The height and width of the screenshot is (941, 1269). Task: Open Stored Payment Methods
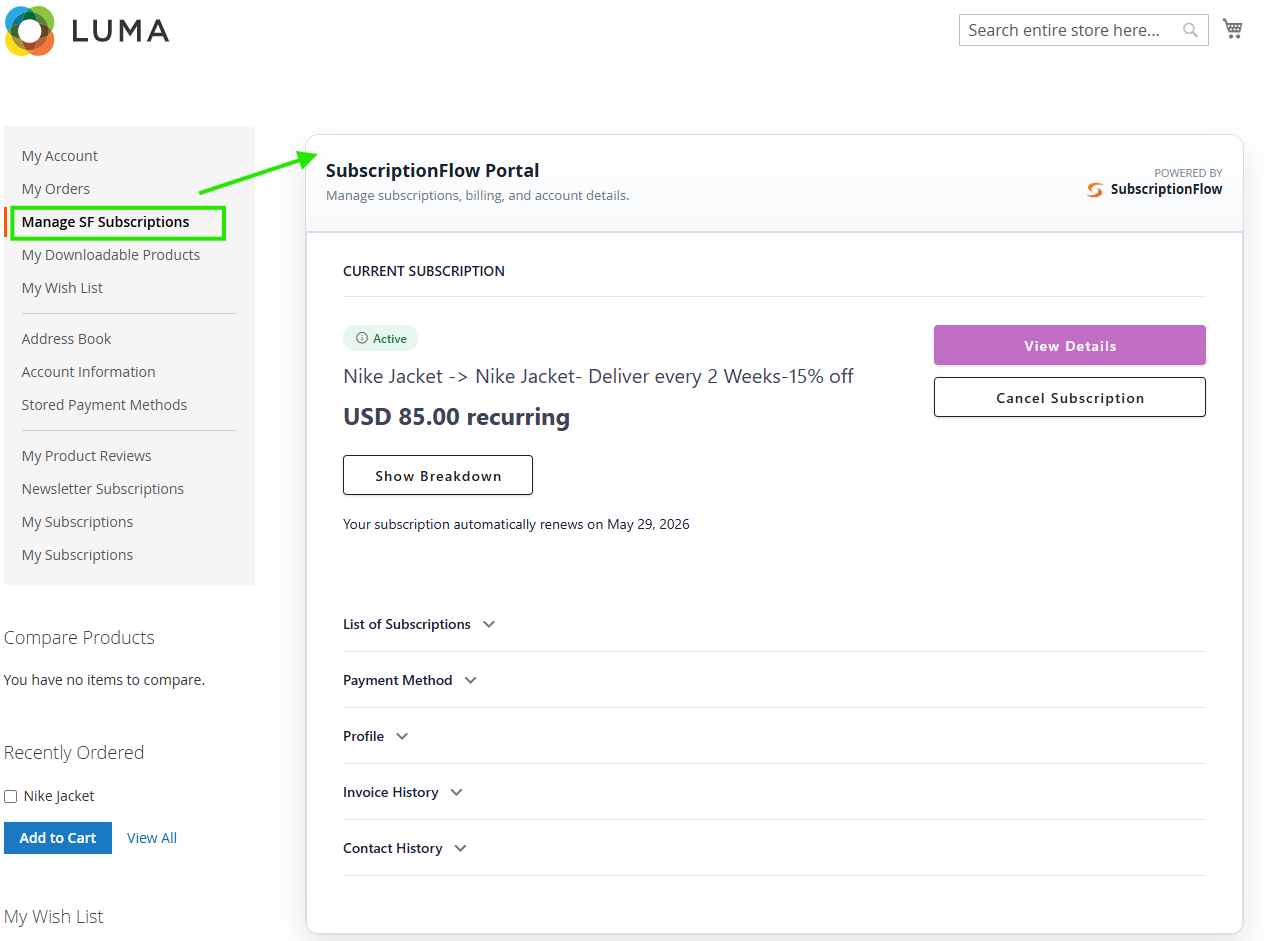click(x=105, y=405)
